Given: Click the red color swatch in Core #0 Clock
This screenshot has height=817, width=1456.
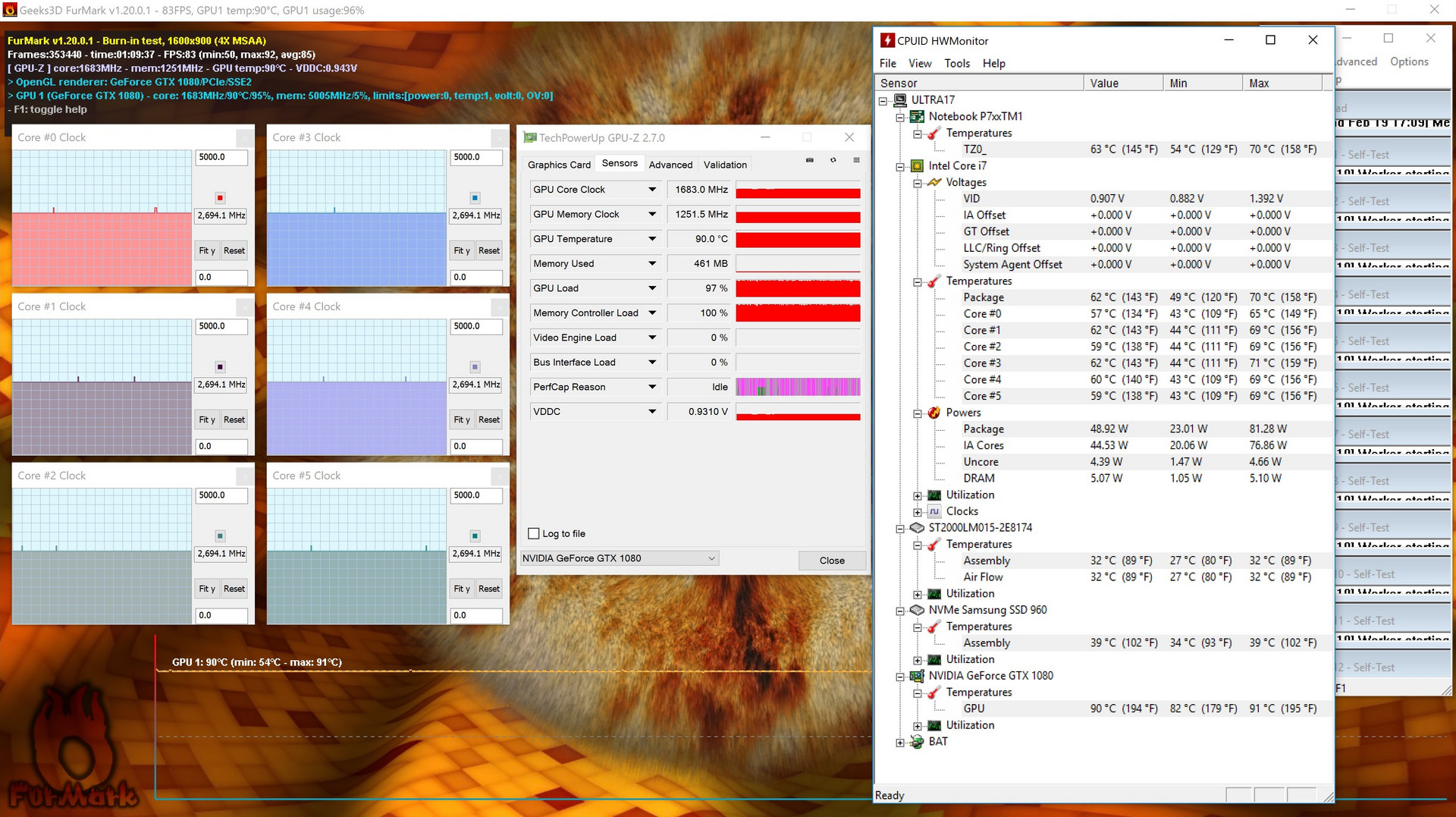Looking at the screenshot, I should pyautogui.click(x=220, y=198).
